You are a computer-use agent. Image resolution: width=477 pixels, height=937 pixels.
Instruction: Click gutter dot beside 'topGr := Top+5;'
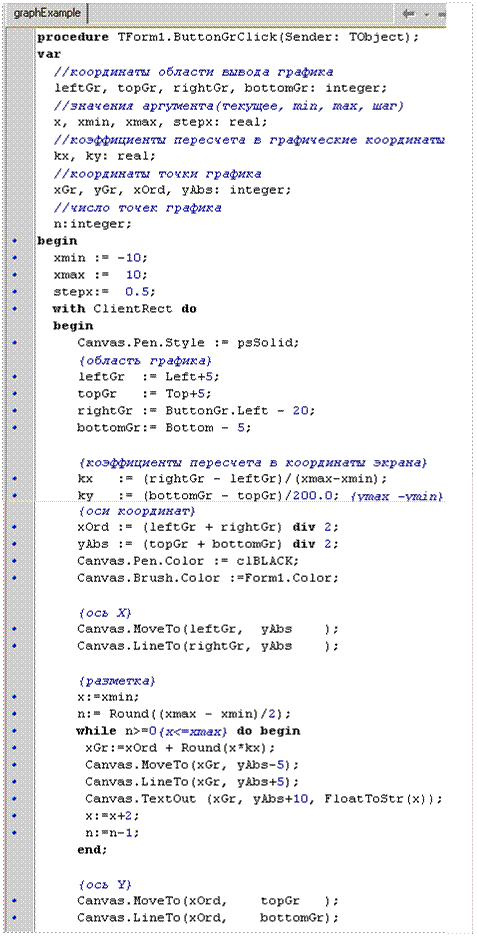click(14, 394)
